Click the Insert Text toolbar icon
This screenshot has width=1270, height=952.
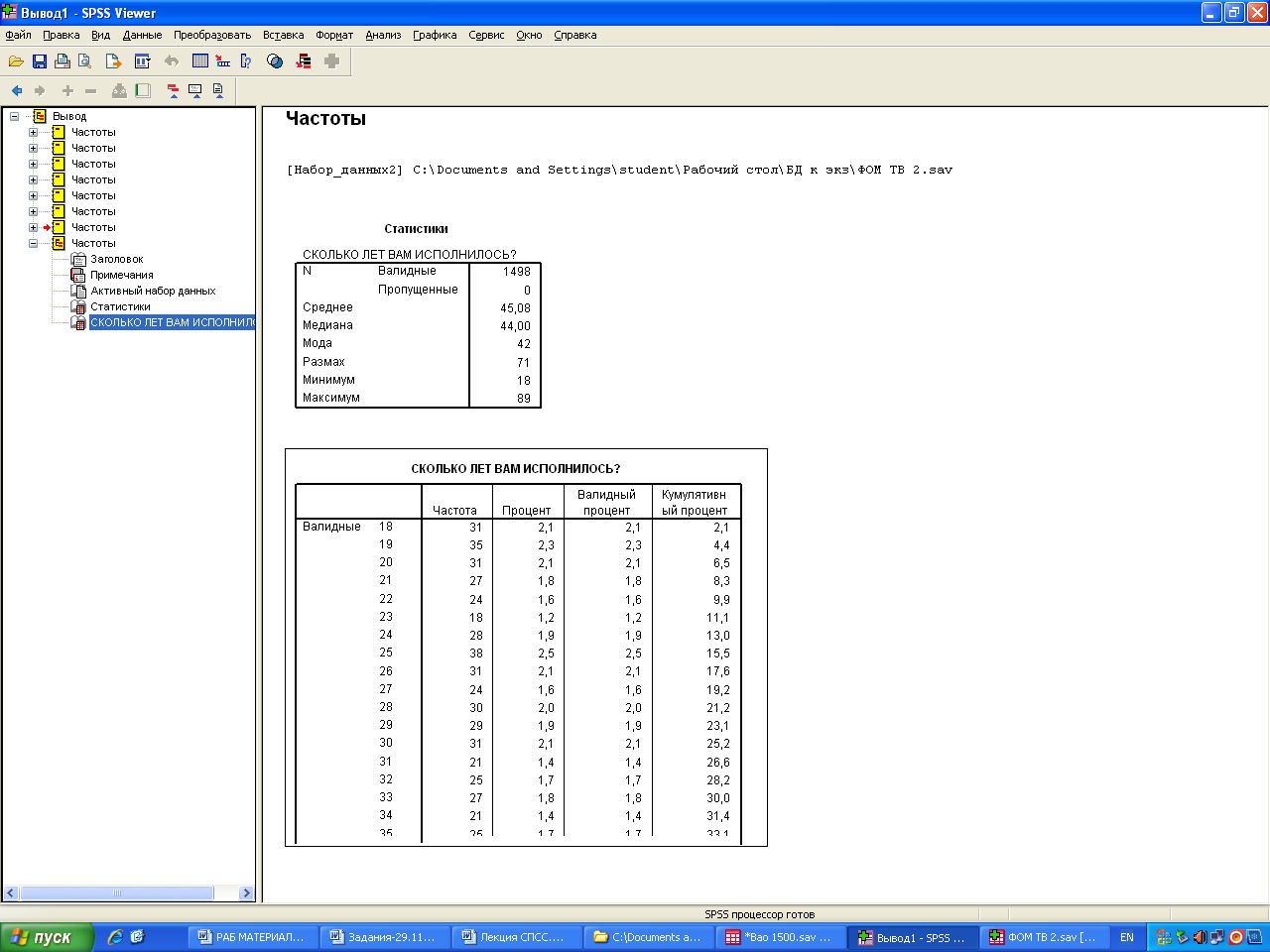tap(218, 90)
